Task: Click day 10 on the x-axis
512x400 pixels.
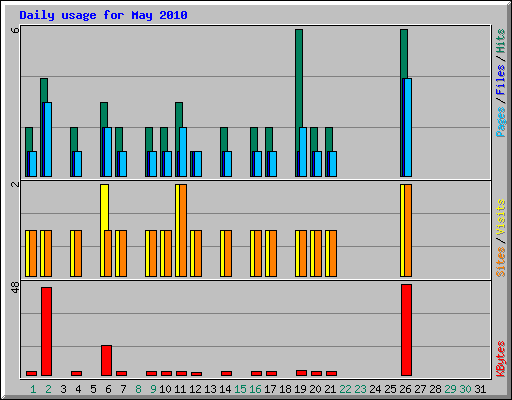Action: click(x=165, y=389)
